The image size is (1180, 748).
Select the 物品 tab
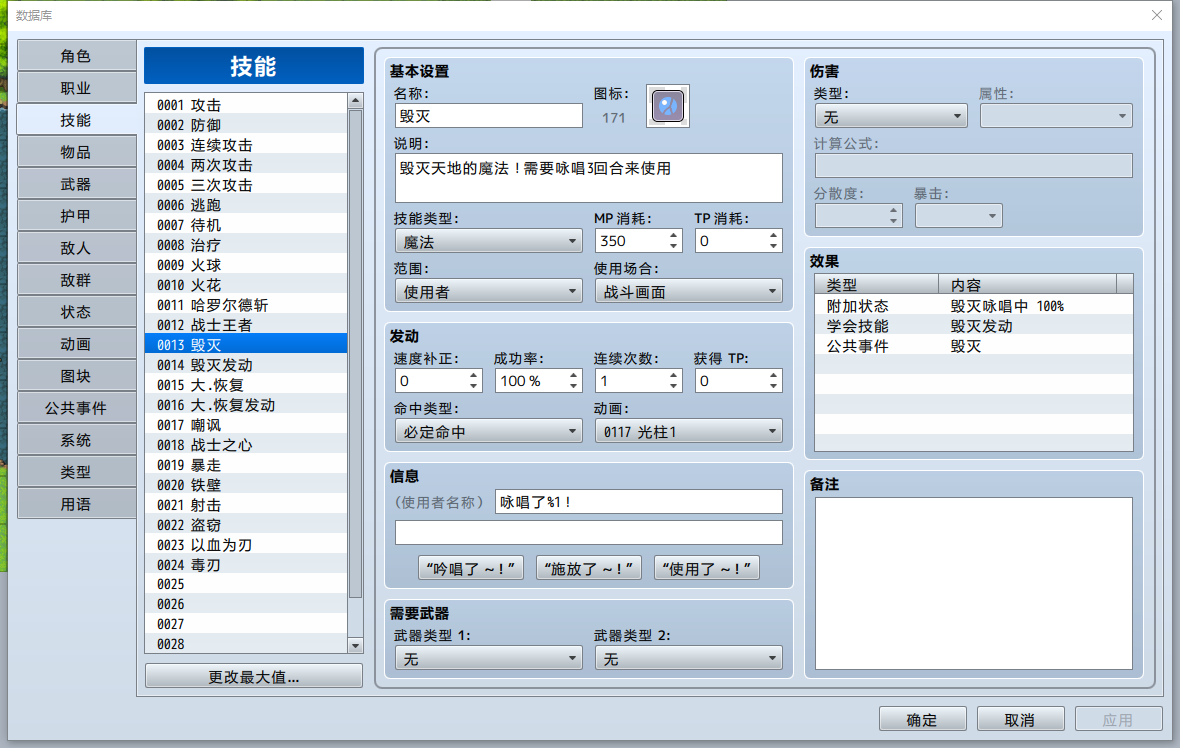click(76, 152)
